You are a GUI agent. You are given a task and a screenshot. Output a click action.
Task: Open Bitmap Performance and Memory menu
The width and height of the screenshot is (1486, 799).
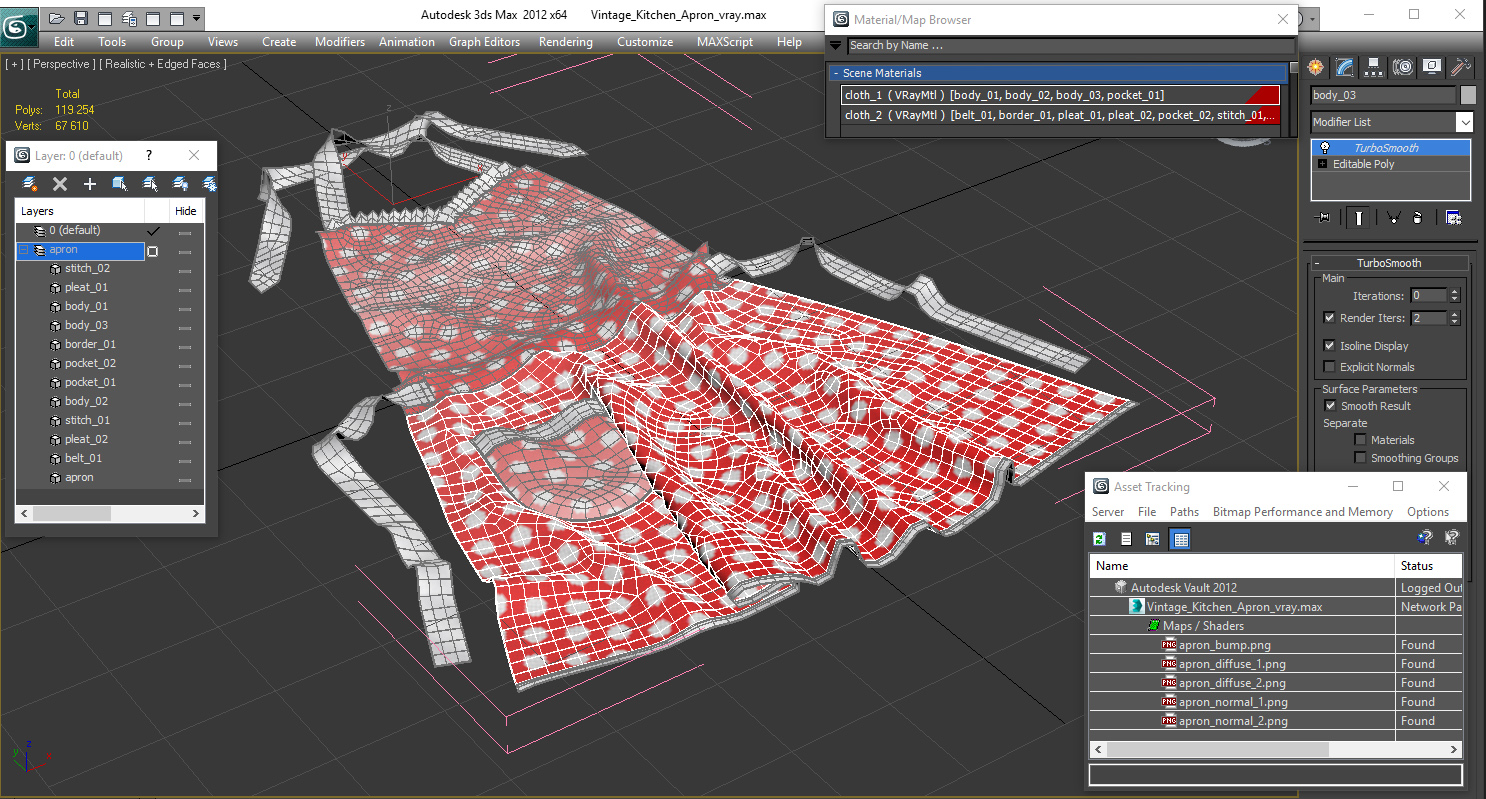coord(1303,512)
